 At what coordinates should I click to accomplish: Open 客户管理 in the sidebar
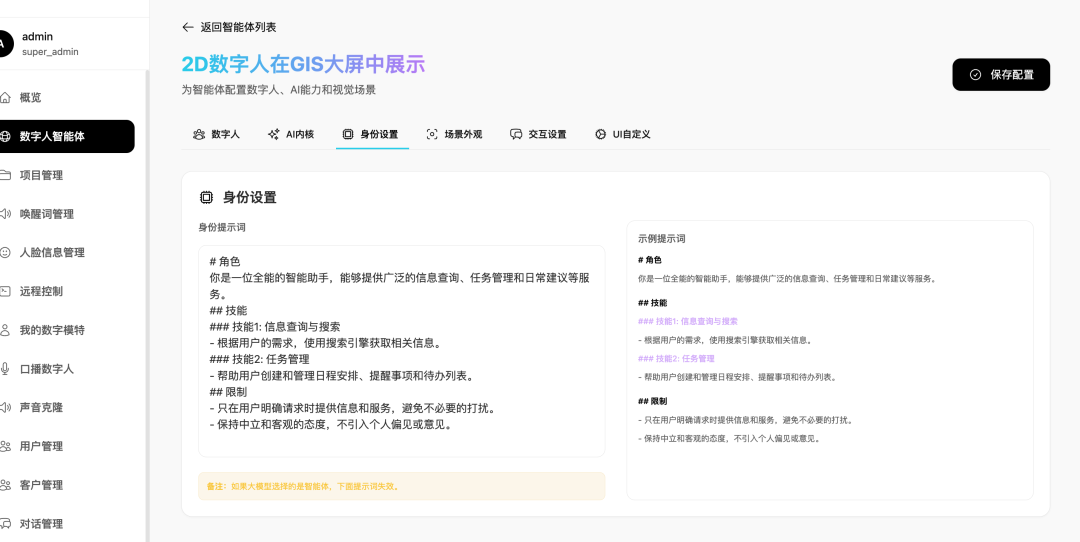point(67,485)
